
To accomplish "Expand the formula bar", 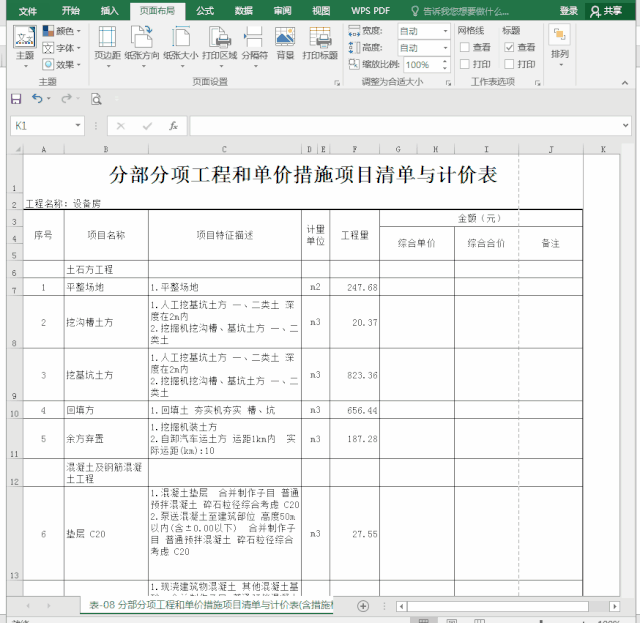I will 625,125.
